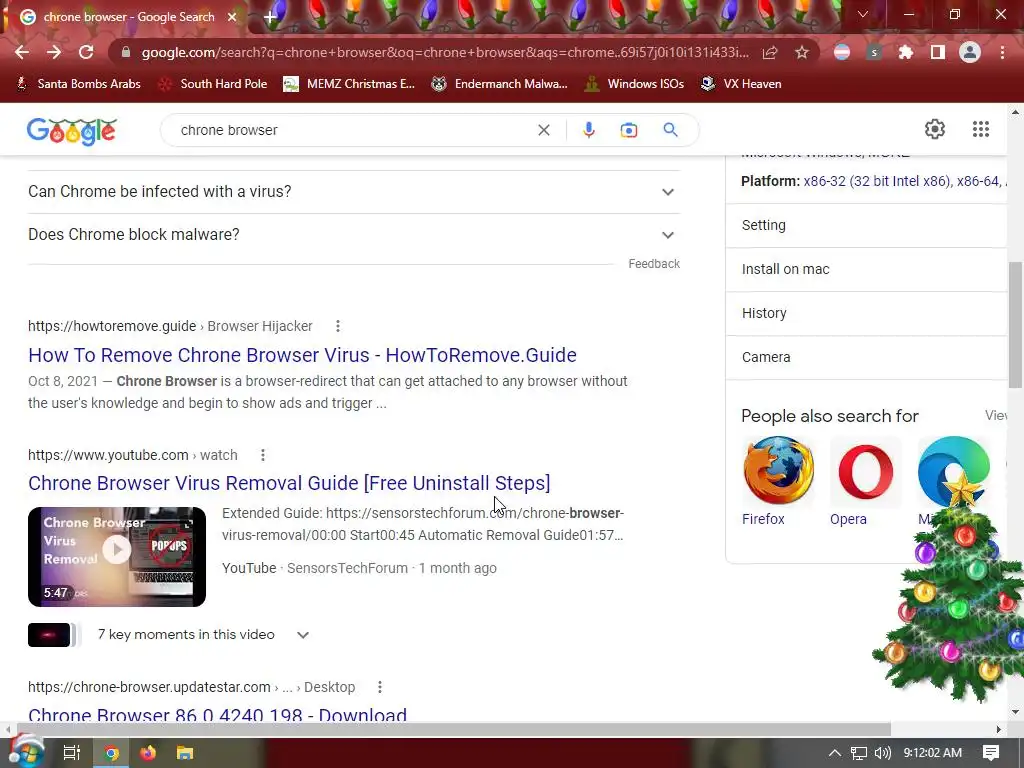Expand the Setting row in knowledge panel
Screen dimensions: 1024x768
(x=866, y=226)
